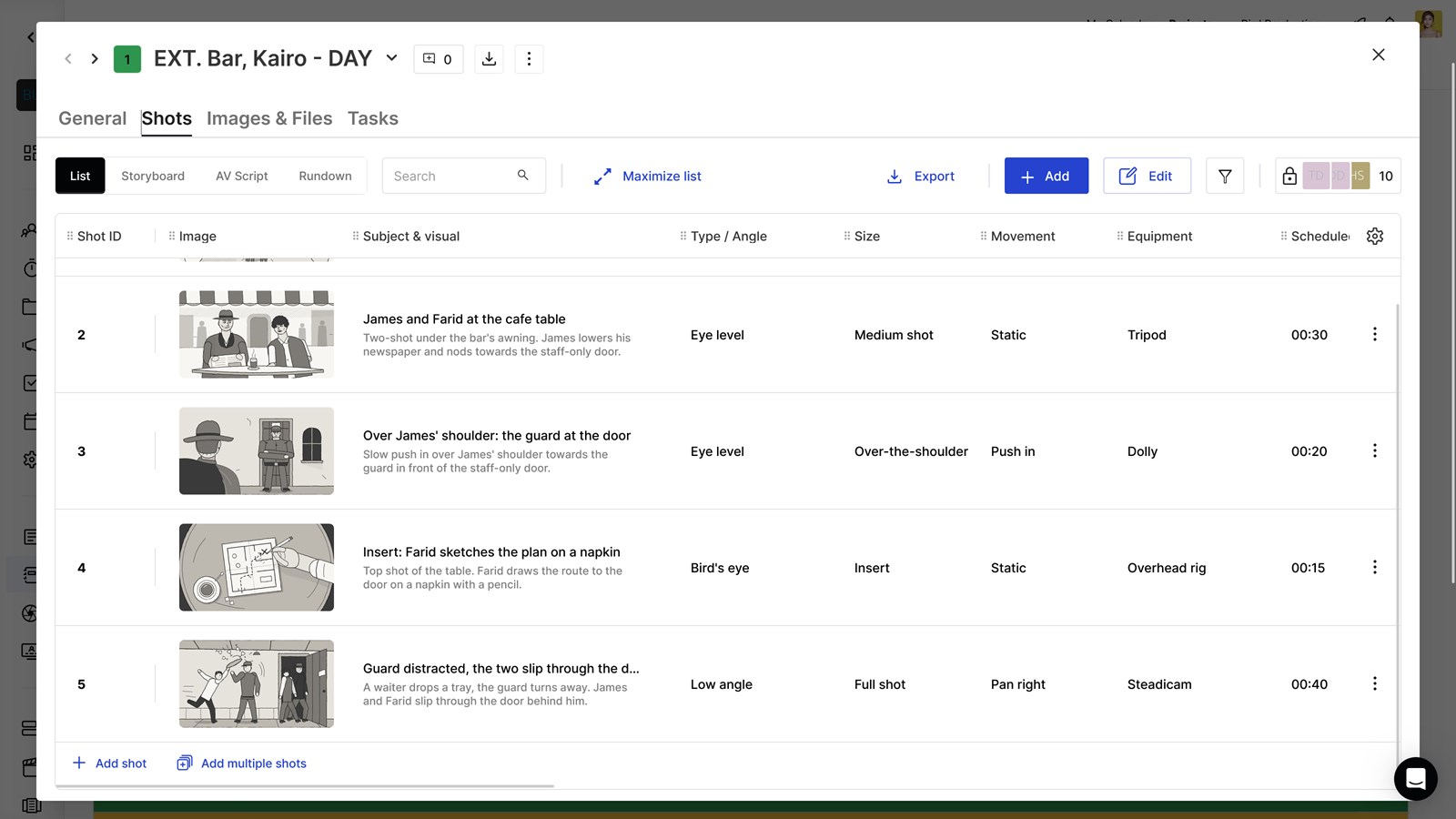Open the scene header three-dot menu
The height and width of the screenshot is (819, 1456).
[529, 59]
